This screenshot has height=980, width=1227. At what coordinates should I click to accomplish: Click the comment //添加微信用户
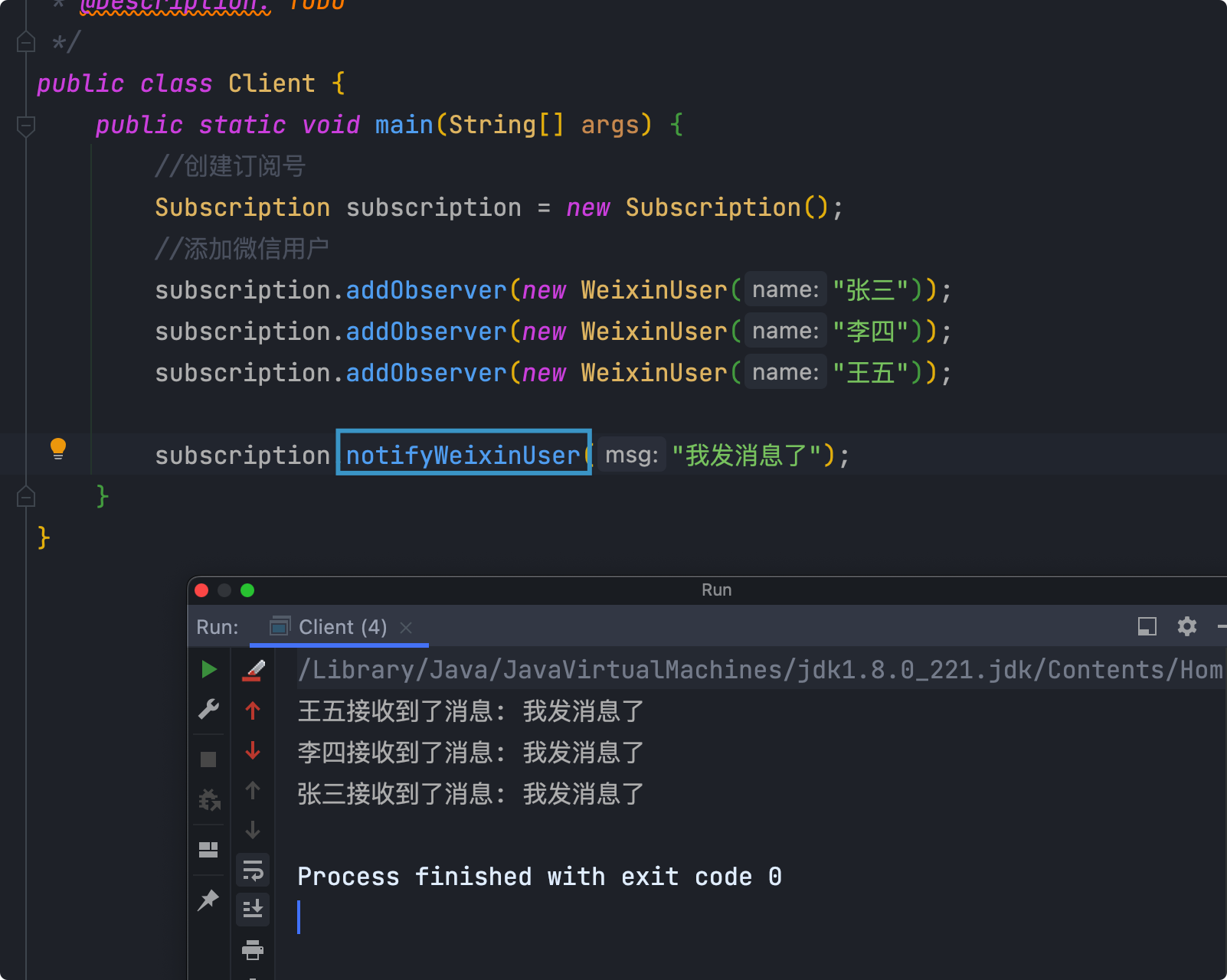click(x=242, y=248)
